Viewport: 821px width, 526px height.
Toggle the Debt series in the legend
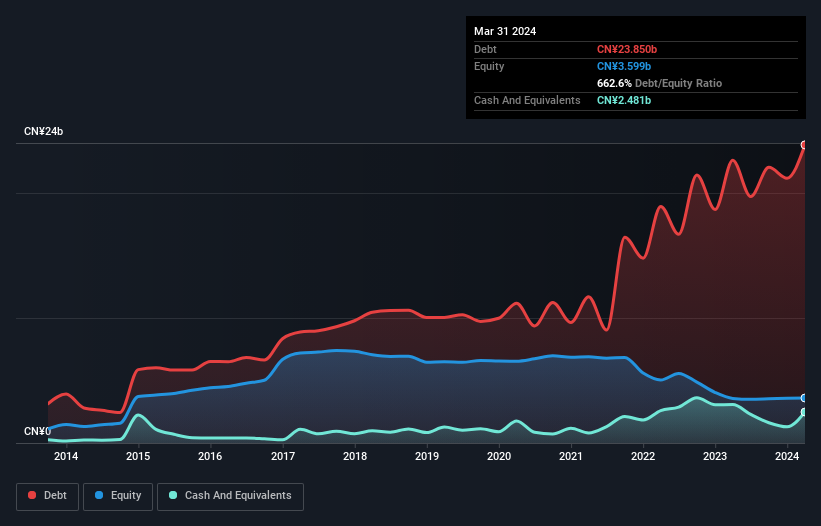coord(45,496)
